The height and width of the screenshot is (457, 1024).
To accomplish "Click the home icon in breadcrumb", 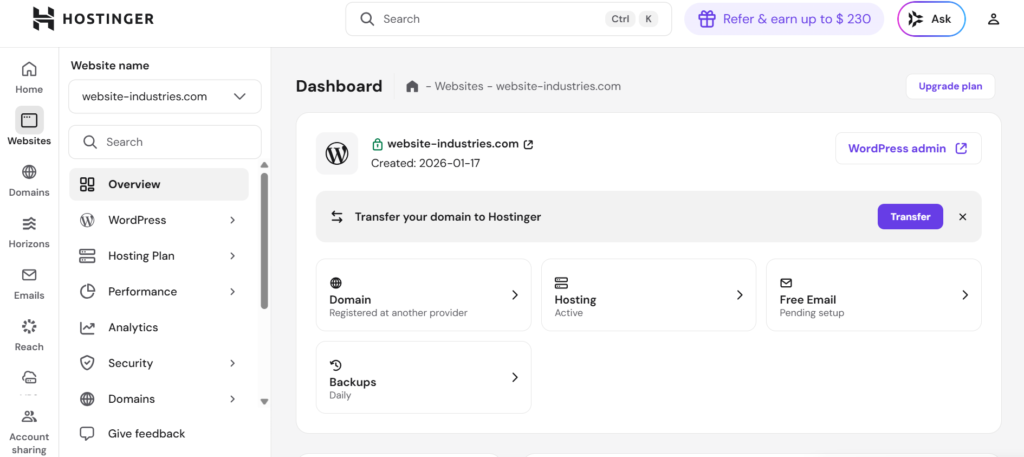I will (x=412, y=87).
